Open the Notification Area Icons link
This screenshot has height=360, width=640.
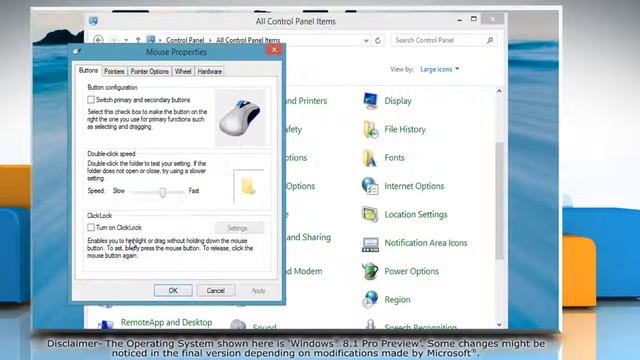click(x=426, y=243)
